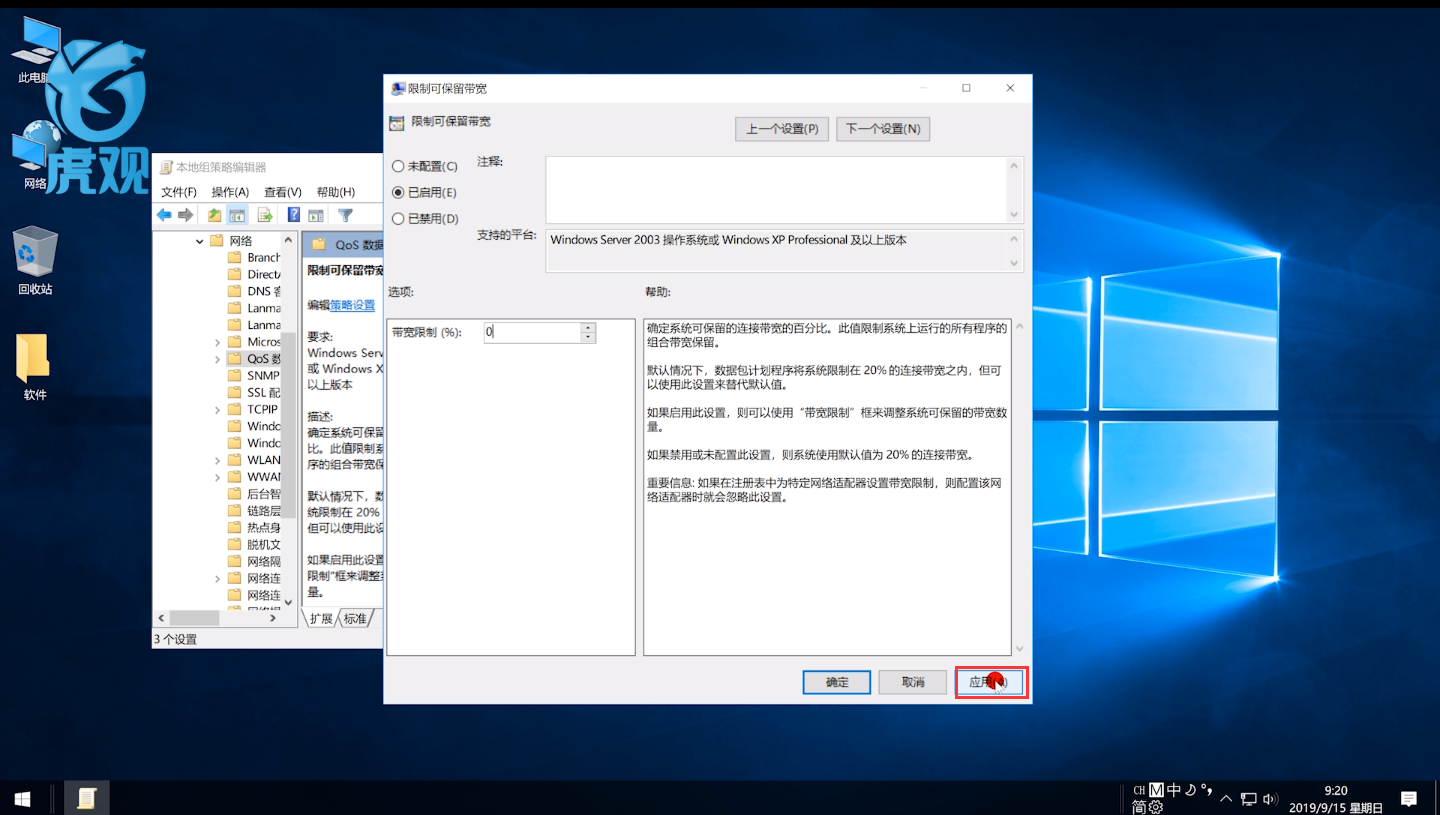This screenshot has width=1440, height=815.
Task: Select the 此电脑 desktop icon
Action: (35, 50)
